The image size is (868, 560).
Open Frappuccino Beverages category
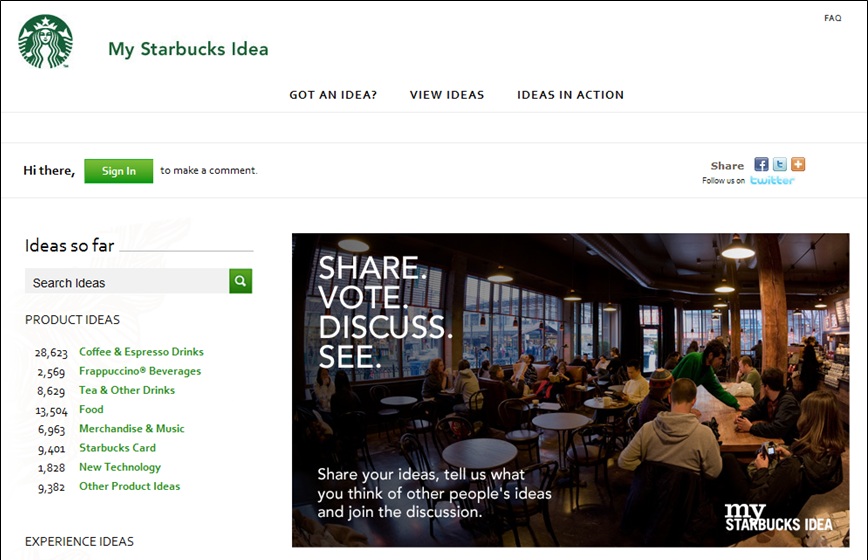click(x=140, y=371)
